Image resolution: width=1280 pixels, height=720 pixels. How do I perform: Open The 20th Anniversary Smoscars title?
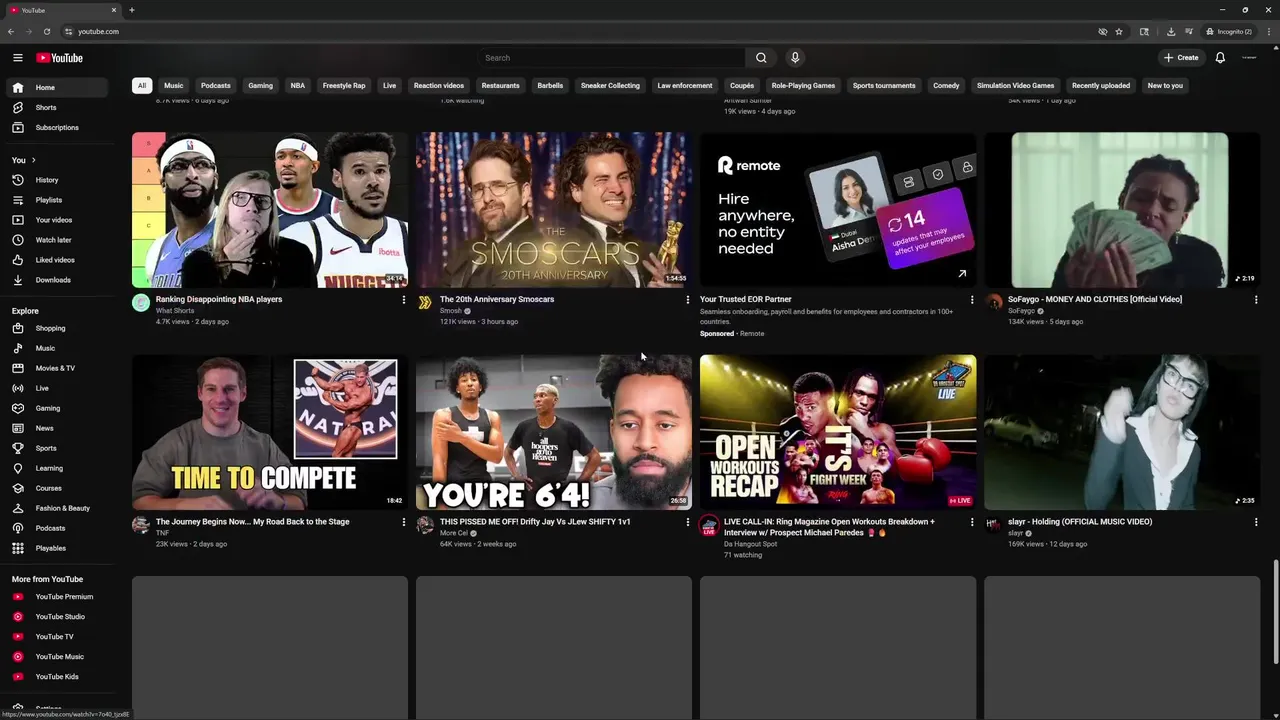[497, 299]
